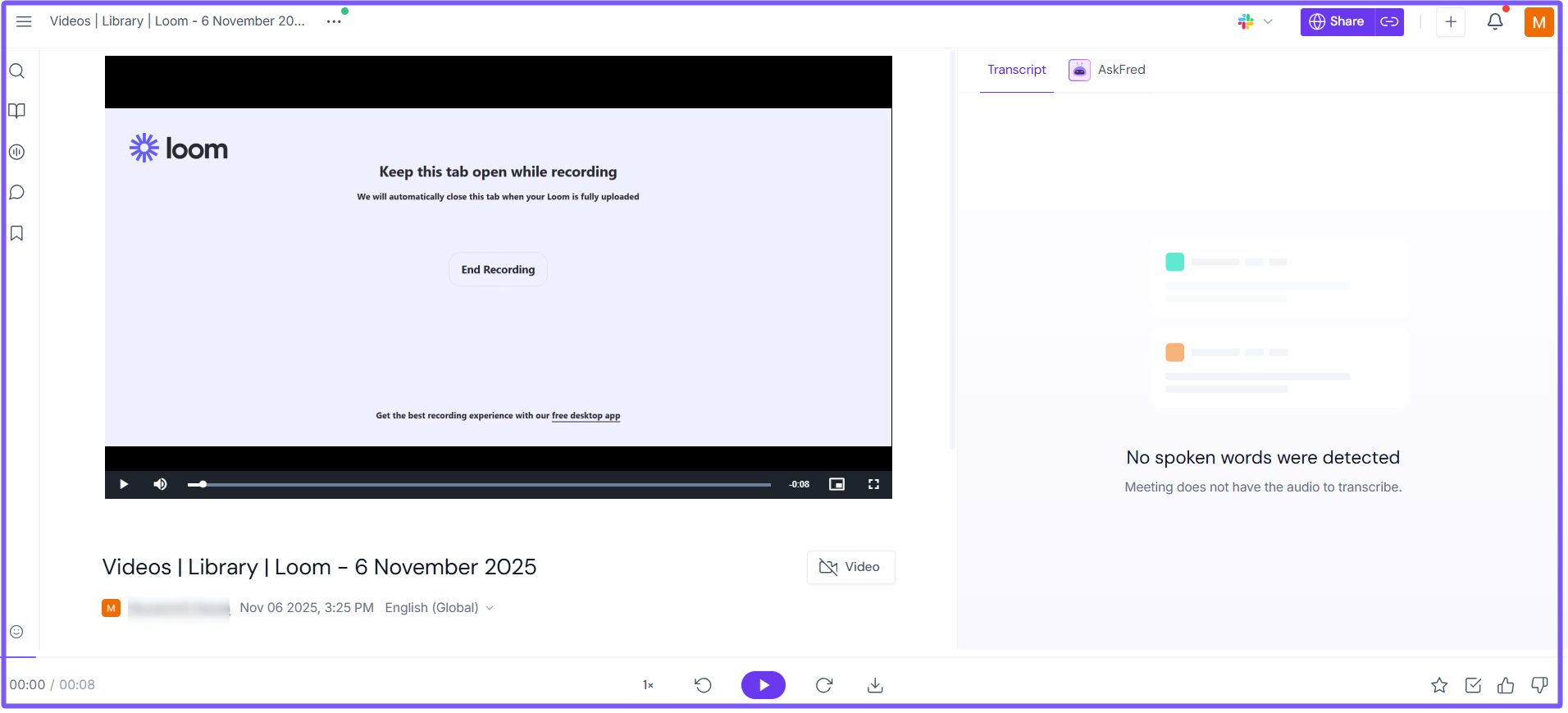Toggle the Video display button

[850, 567]
